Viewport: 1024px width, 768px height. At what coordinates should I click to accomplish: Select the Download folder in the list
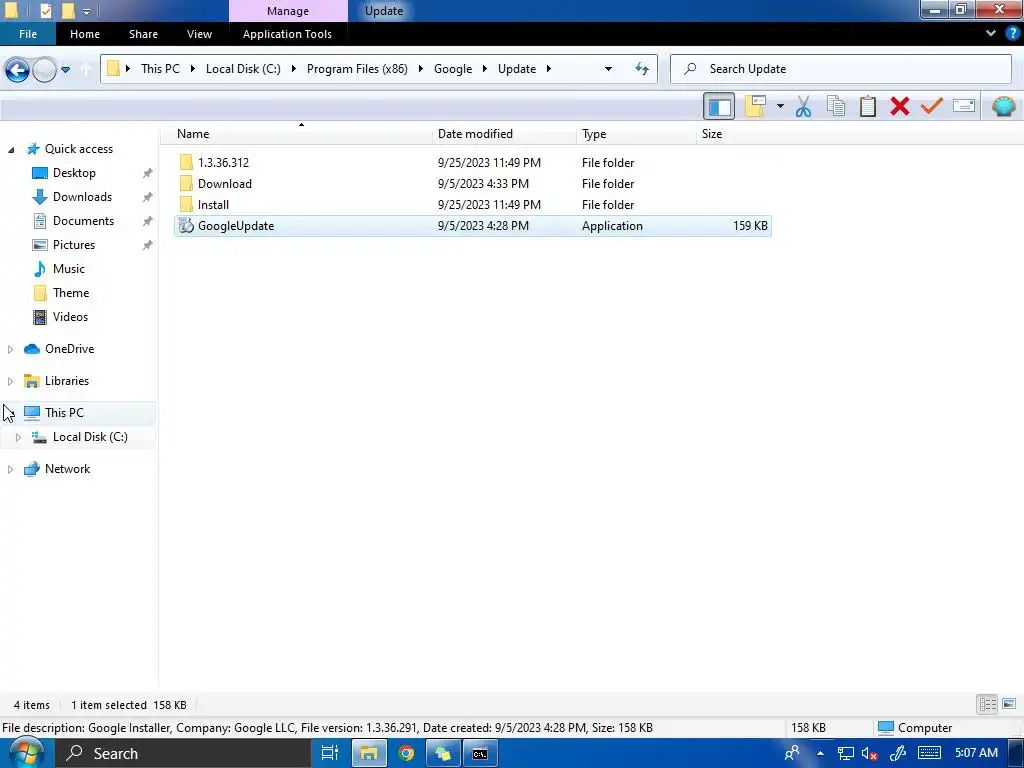473,184
